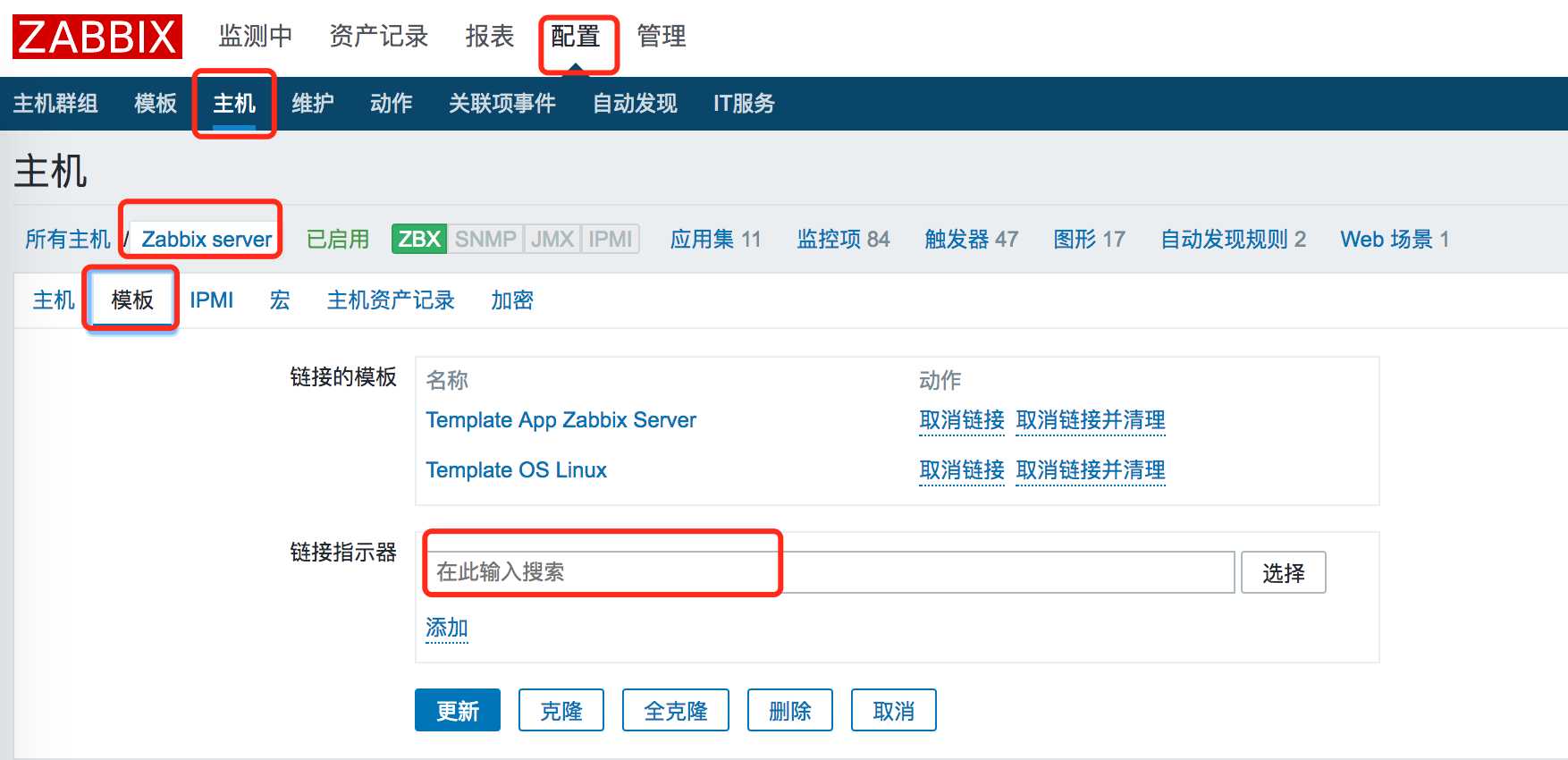Viewport: 1568px width, 760px height.
Task: Open the 动作 submenu item
Action: pyautogui.click(x=392, y=104)
